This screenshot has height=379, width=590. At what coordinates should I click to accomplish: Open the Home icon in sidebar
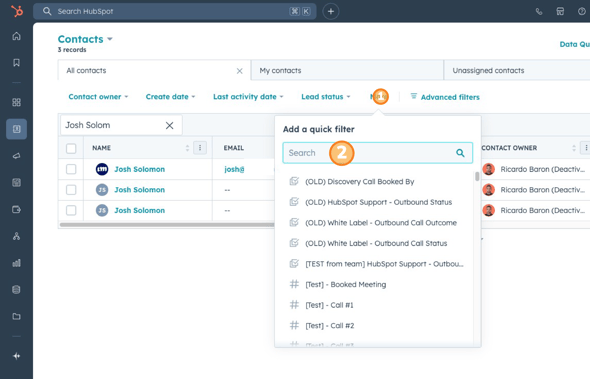pyautogui.click(x=16, y=36)
